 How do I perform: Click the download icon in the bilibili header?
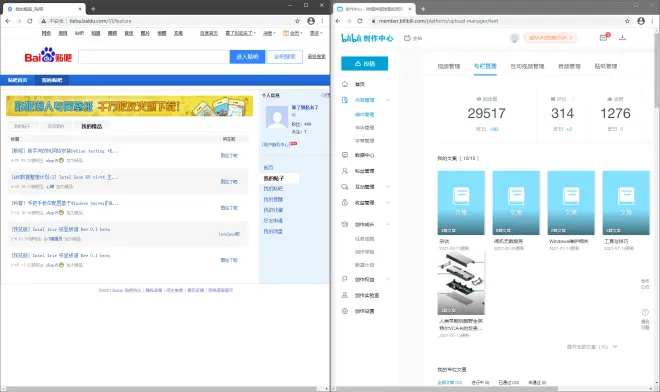click(x=622, y=37)
